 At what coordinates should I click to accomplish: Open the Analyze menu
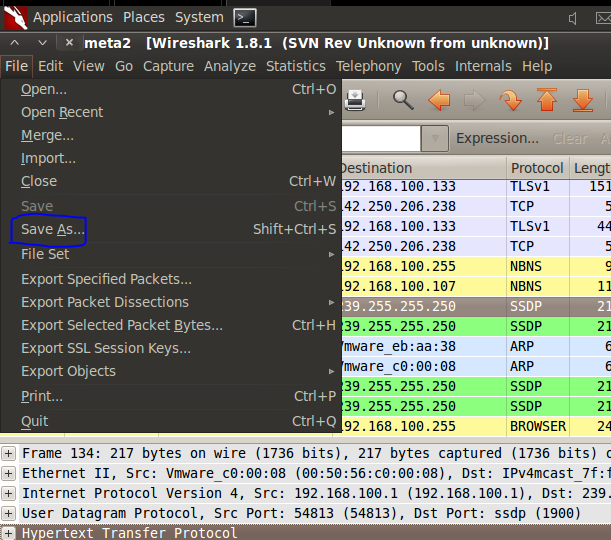(x=230, y=66)
